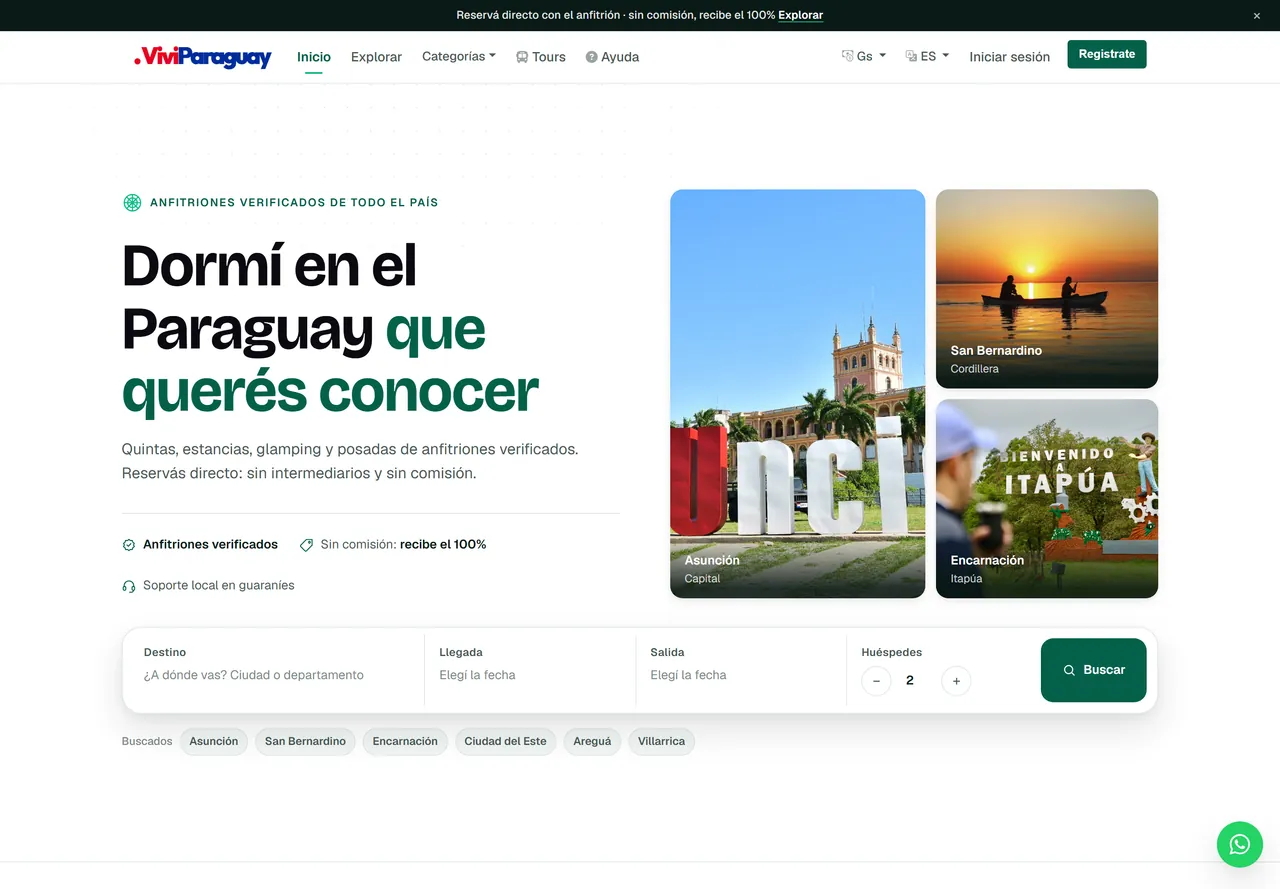Follow the Explorar link in banner
Image resolution: width=1280 pixels, height=889 pixels.
[801, 15]
